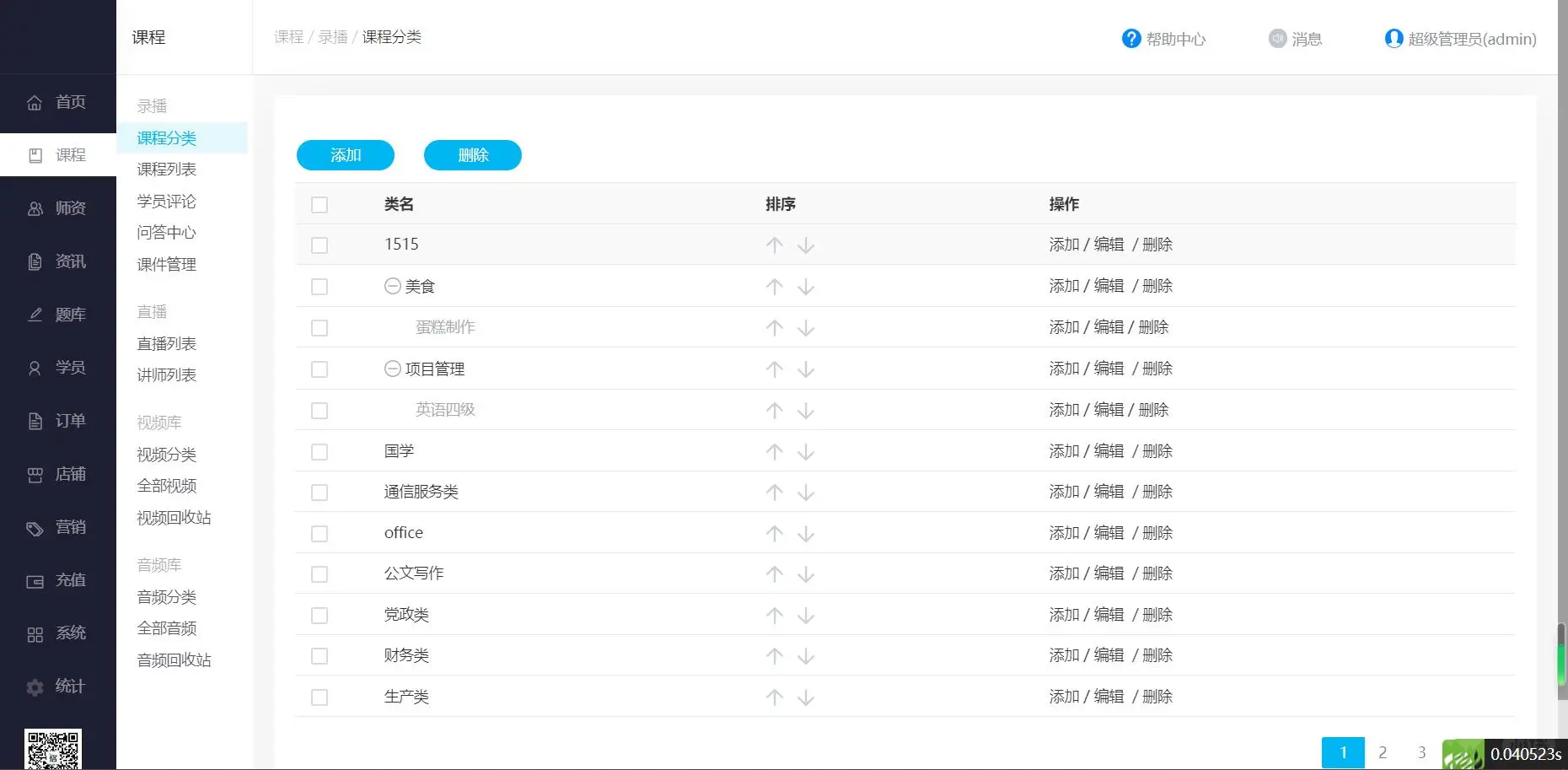The width and height of the screenshot is (1568, 770).
Task: Open 帮助中心 question mark icon
Action: pyautogui.click(x=1130, y=38)
